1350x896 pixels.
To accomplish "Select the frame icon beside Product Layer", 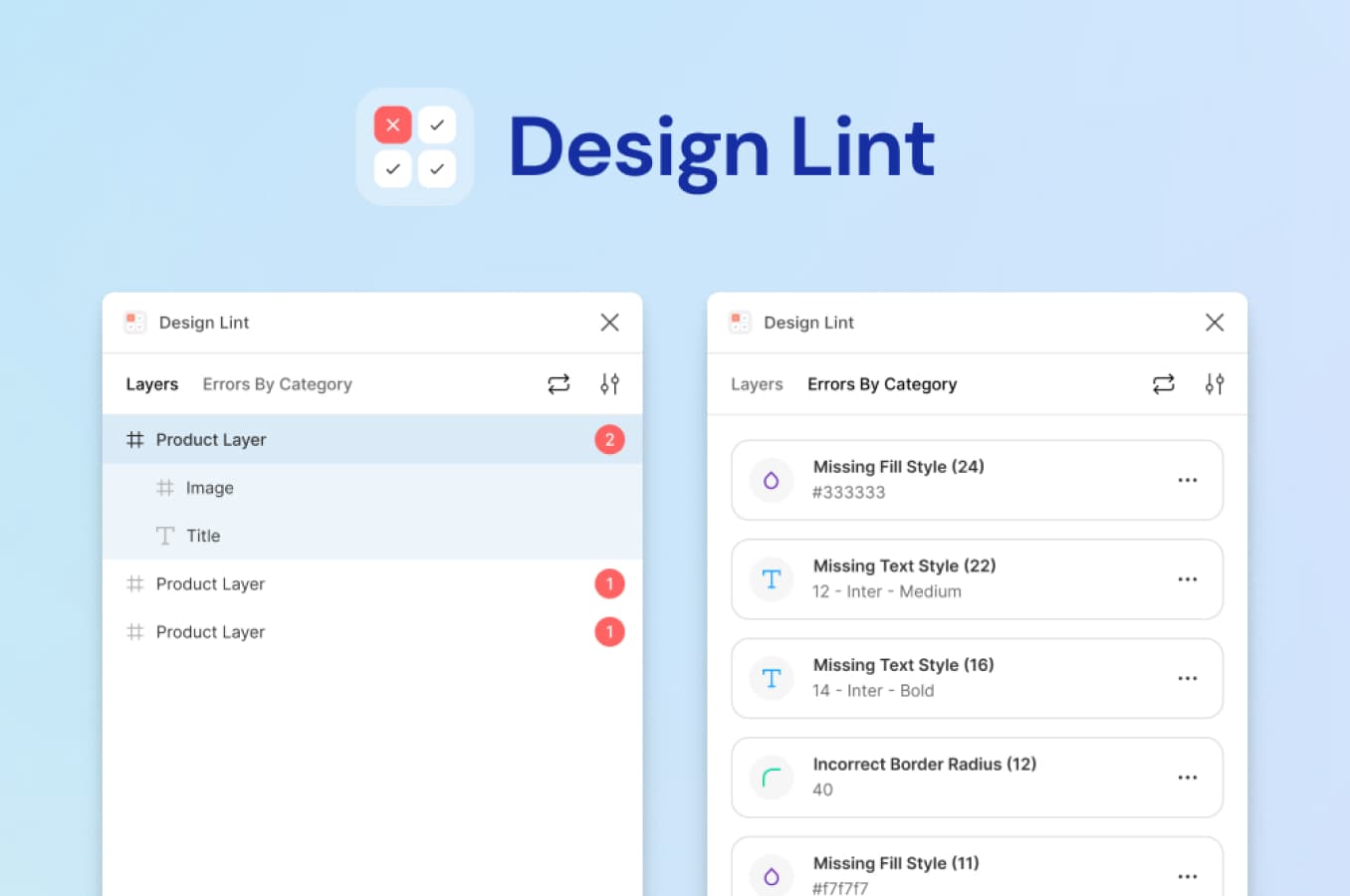I will [135, 439].
